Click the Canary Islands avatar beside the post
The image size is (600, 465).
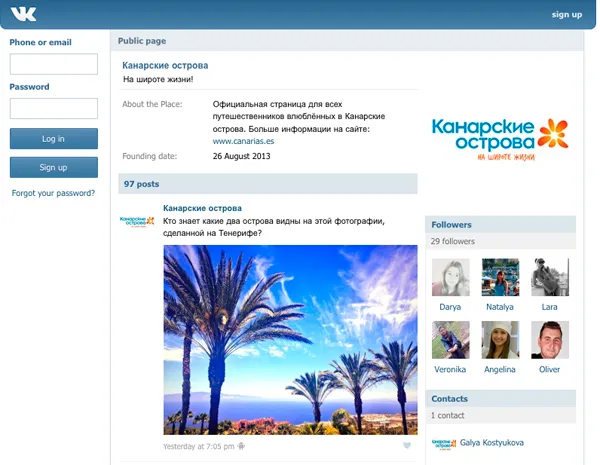coord(136,221)
